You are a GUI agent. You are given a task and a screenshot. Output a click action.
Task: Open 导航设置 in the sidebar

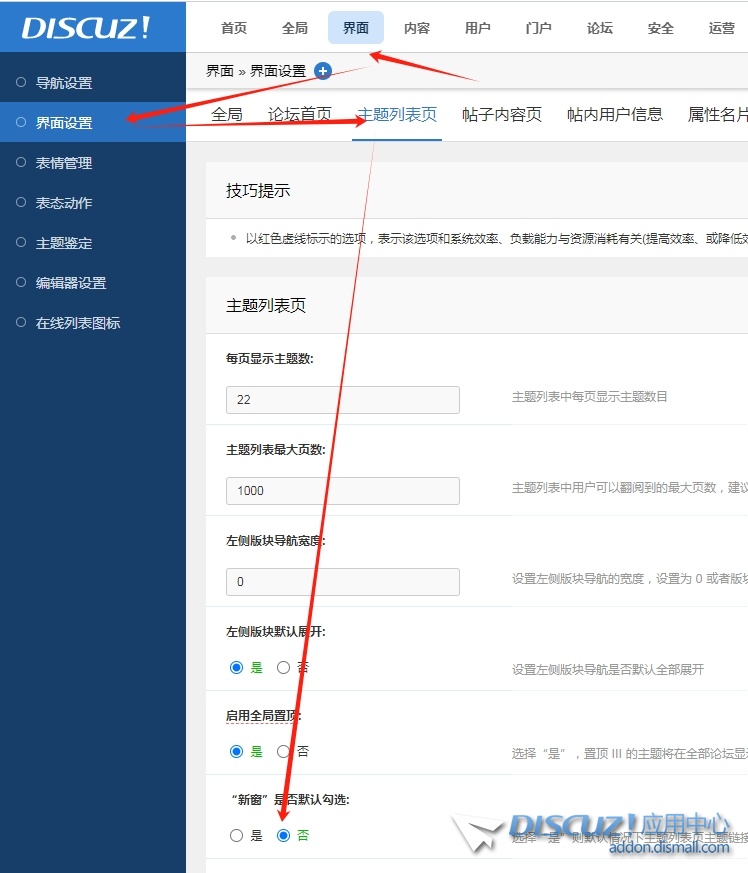point(64,83)
